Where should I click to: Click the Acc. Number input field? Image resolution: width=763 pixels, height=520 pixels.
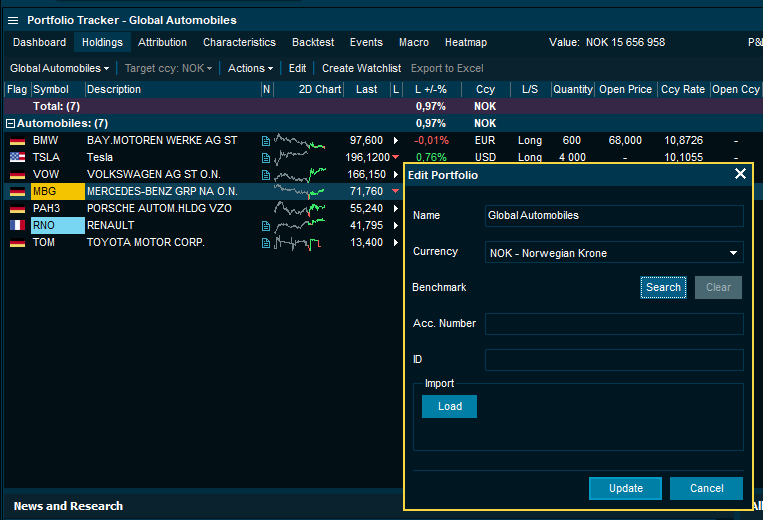[614, 324]
